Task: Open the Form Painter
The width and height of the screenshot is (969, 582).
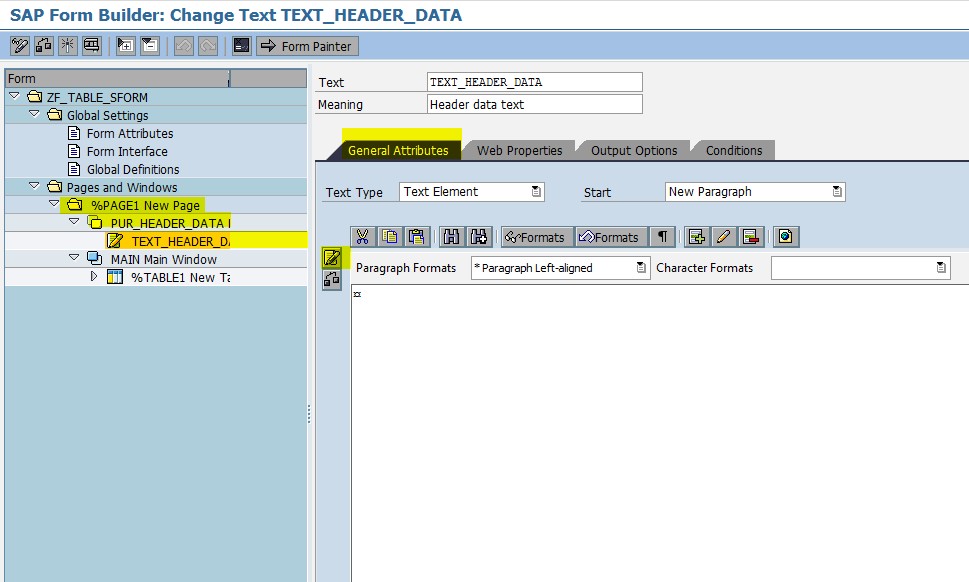Action: click(x=307, y=46)
